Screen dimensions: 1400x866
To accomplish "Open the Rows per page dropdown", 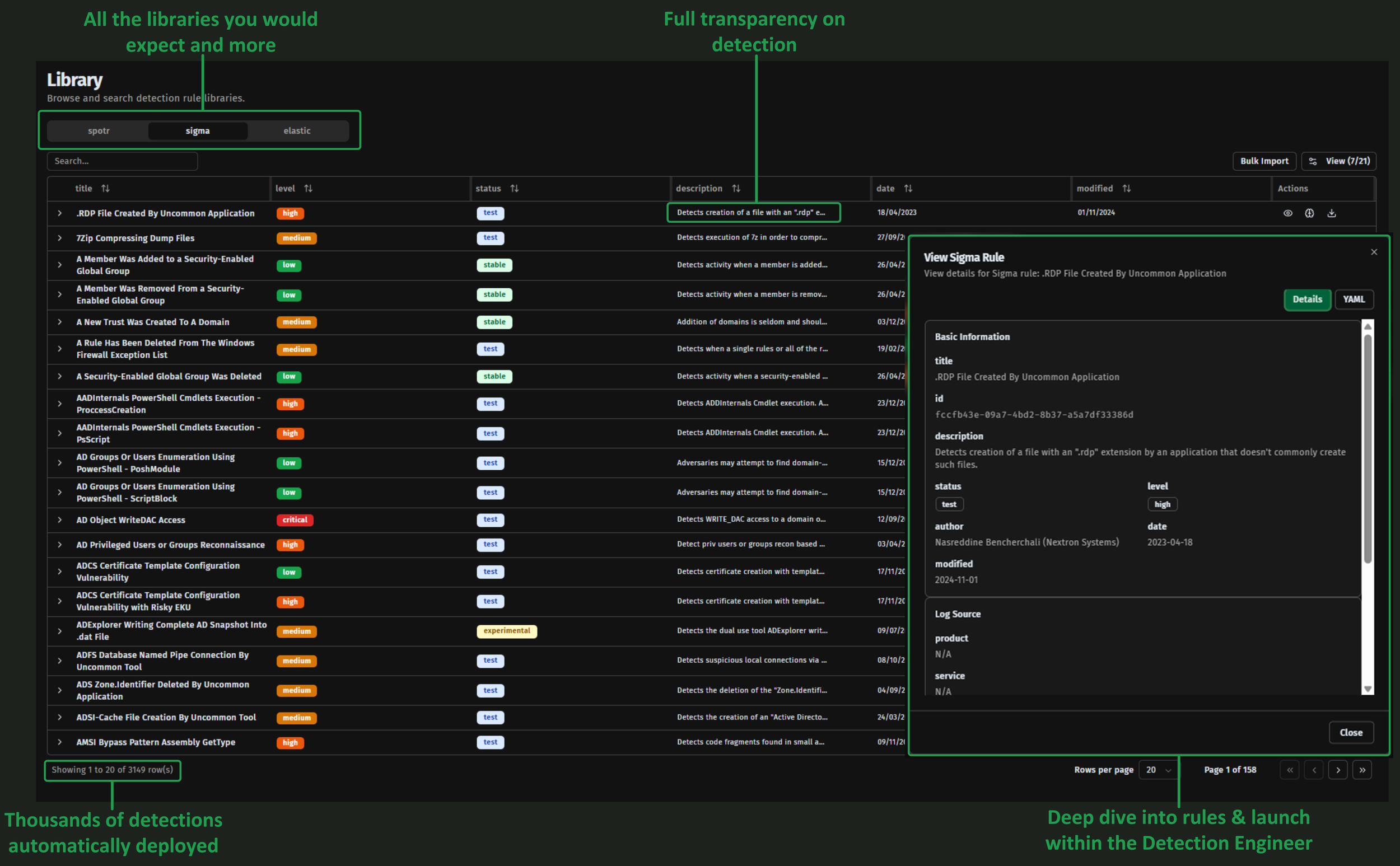I will tap(1158, 770).
